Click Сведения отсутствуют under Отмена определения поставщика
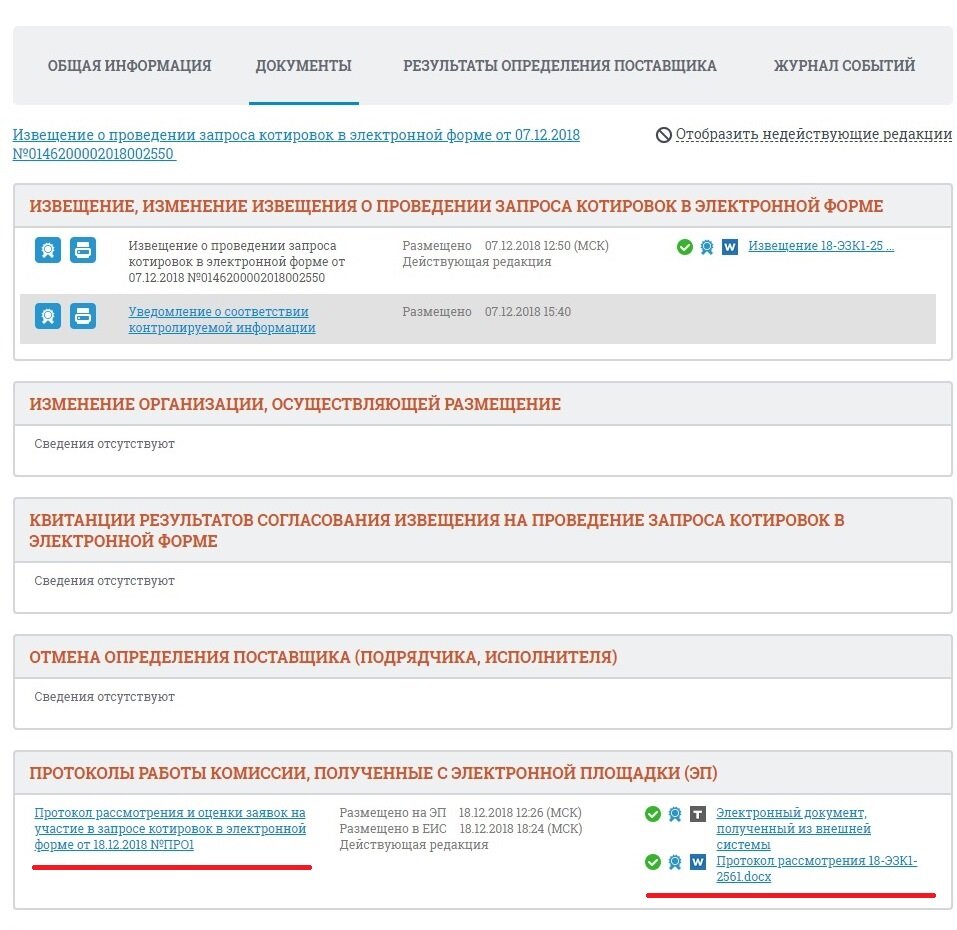Viewport: 957px width, 930px height. [104, 697]
